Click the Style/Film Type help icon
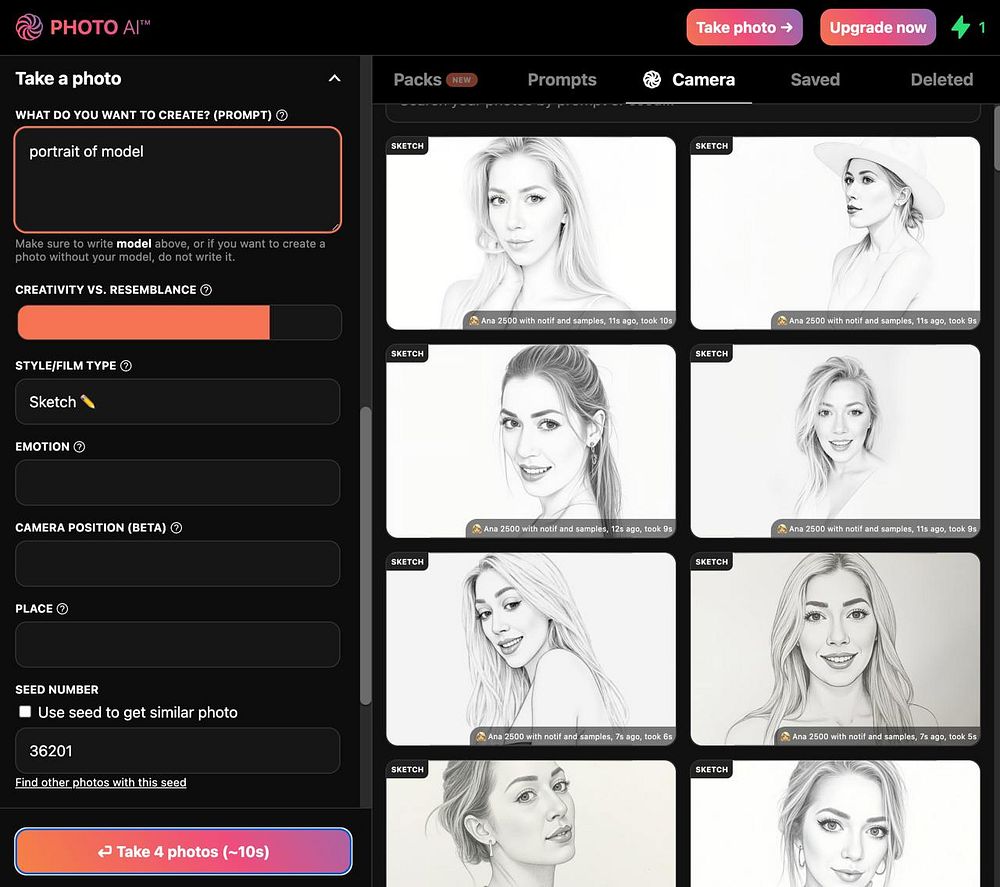The image size is (1000, 887). click(x=126, y=365)
